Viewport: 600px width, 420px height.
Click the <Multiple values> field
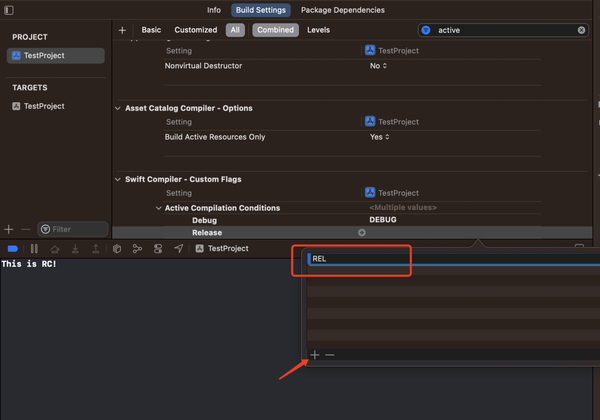403,207
